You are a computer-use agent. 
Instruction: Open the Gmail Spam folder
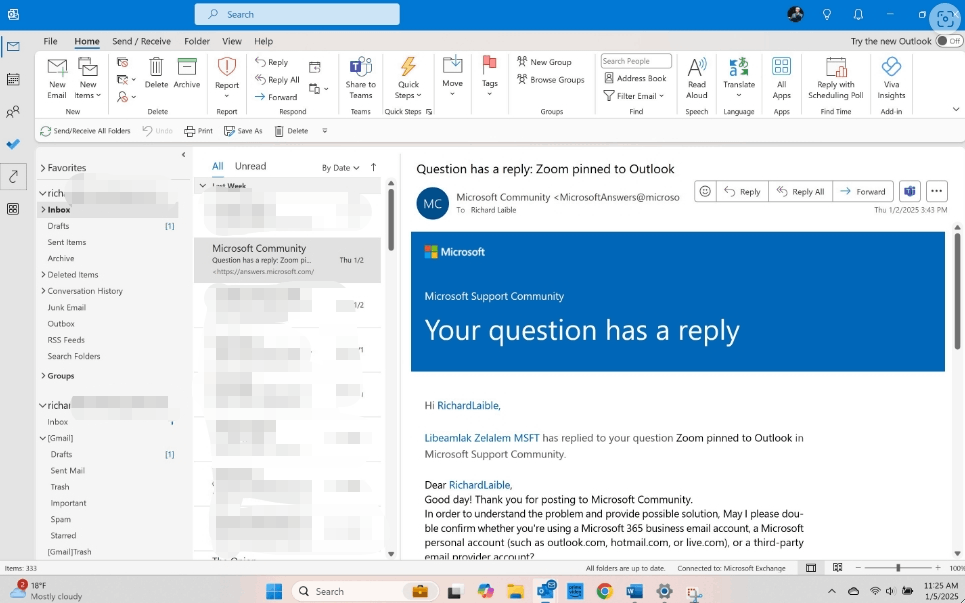pos(60,519)
